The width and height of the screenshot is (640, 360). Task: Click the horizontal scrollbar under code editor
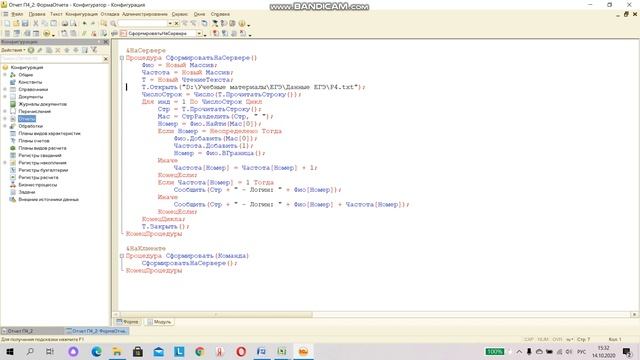(x=216, y=315)
